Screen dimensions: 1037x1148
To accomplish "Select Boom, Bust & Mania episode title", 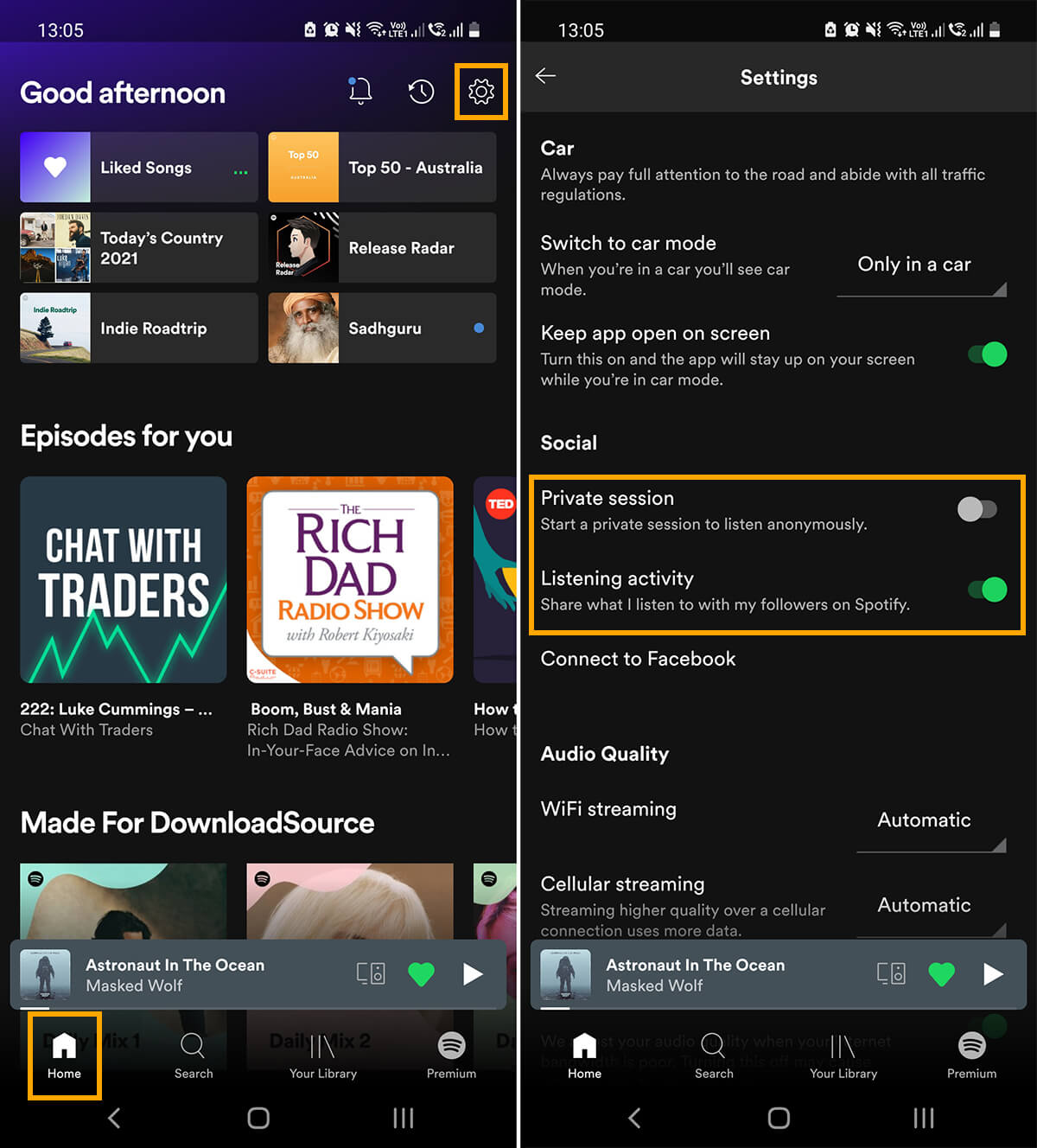I will tap(326, 709).
